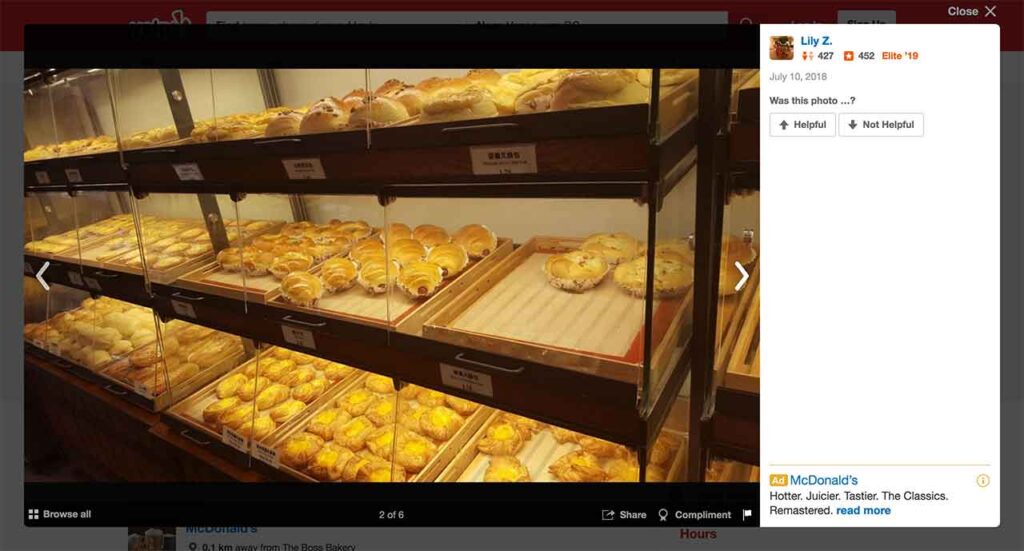Show the previous photo with left arrow
Screen dimensions: 1024x551
(43, 276)
